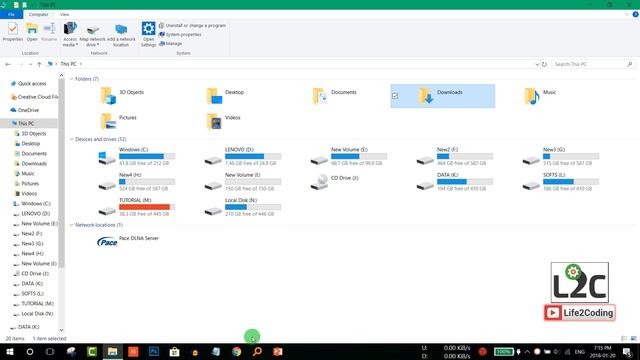The width and height of the screenshot is (640, 360).
Task: Open the File tab
Action: coord(11,14)
